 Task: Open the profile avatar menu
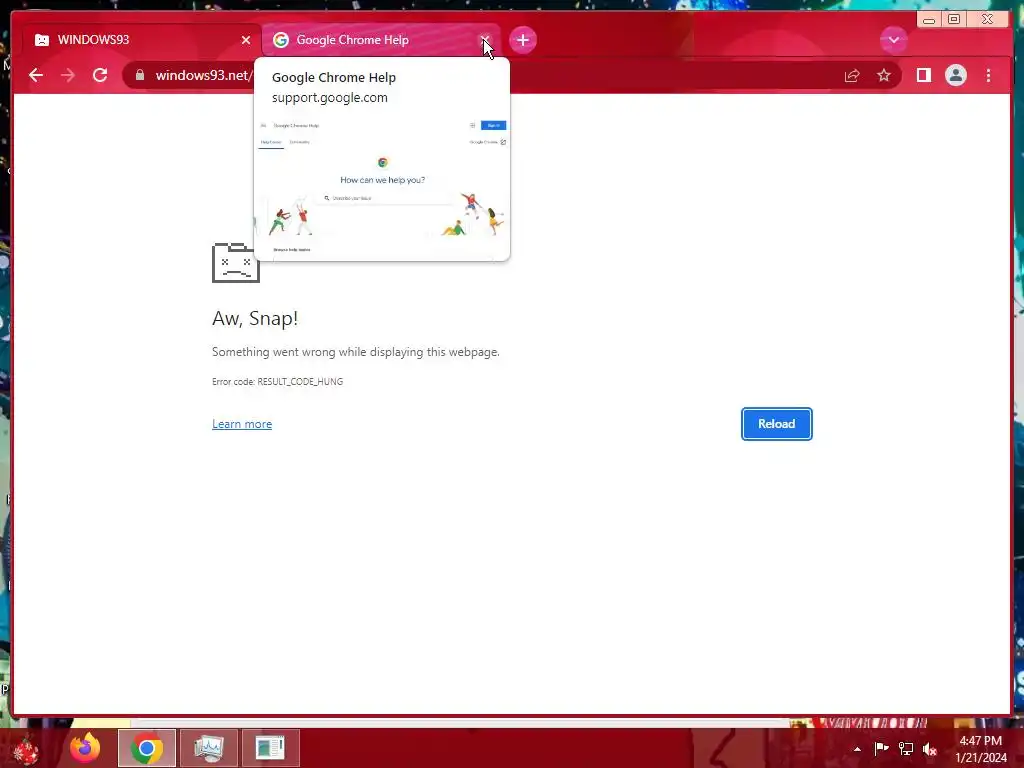(955, 76)
